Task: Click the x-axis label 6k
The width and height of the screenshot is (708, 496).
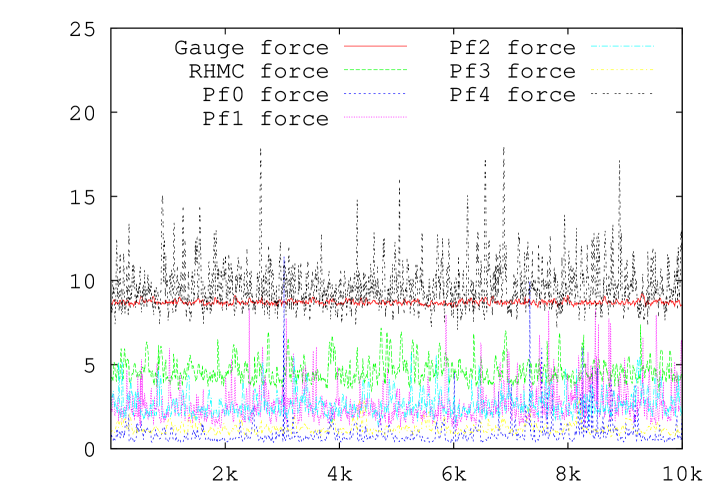Action: 454,474
